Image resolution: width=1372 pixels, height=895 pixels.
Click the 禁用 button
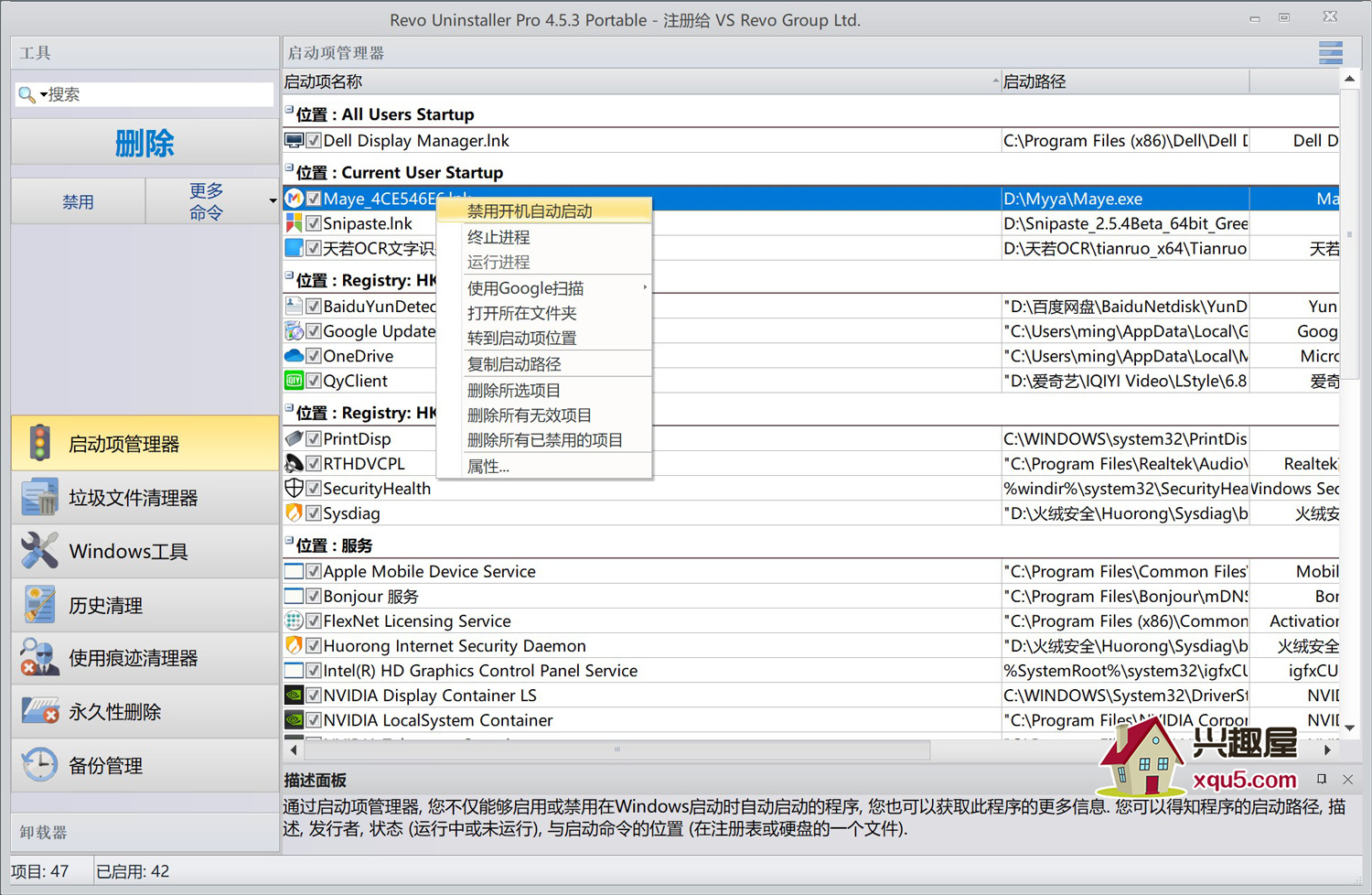point(78,201)
